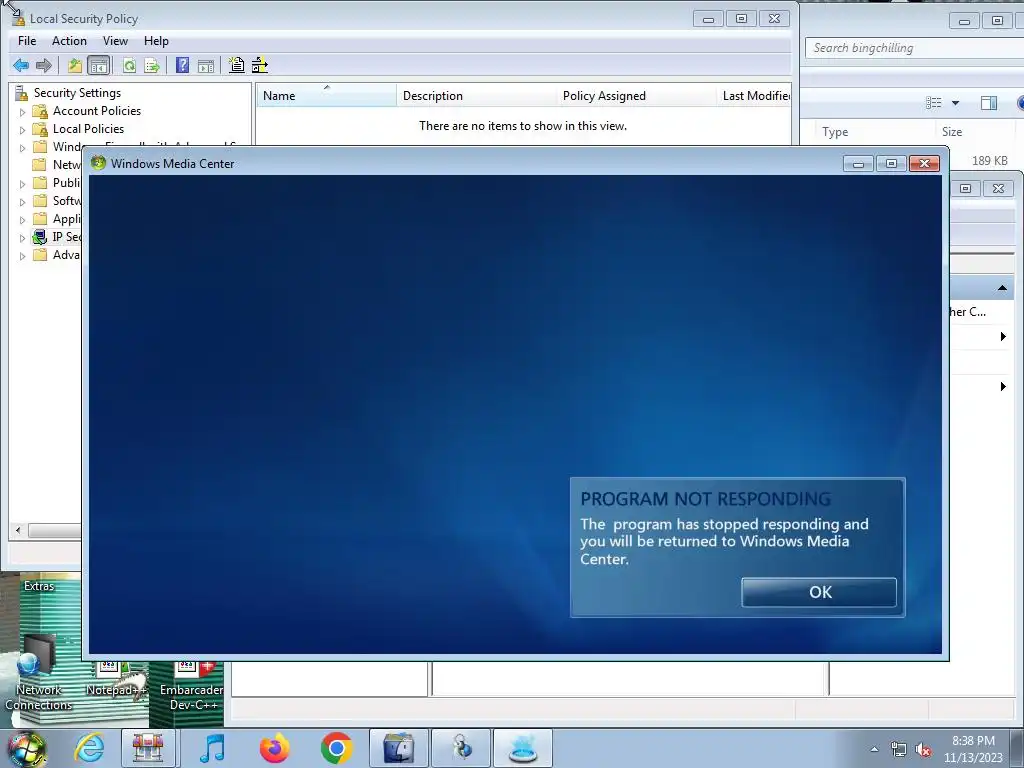The height and width of the screenshot is (768, 1024).
Task: Click the tree pane horizontal scrollbar thumb
Action: point(55,530)
